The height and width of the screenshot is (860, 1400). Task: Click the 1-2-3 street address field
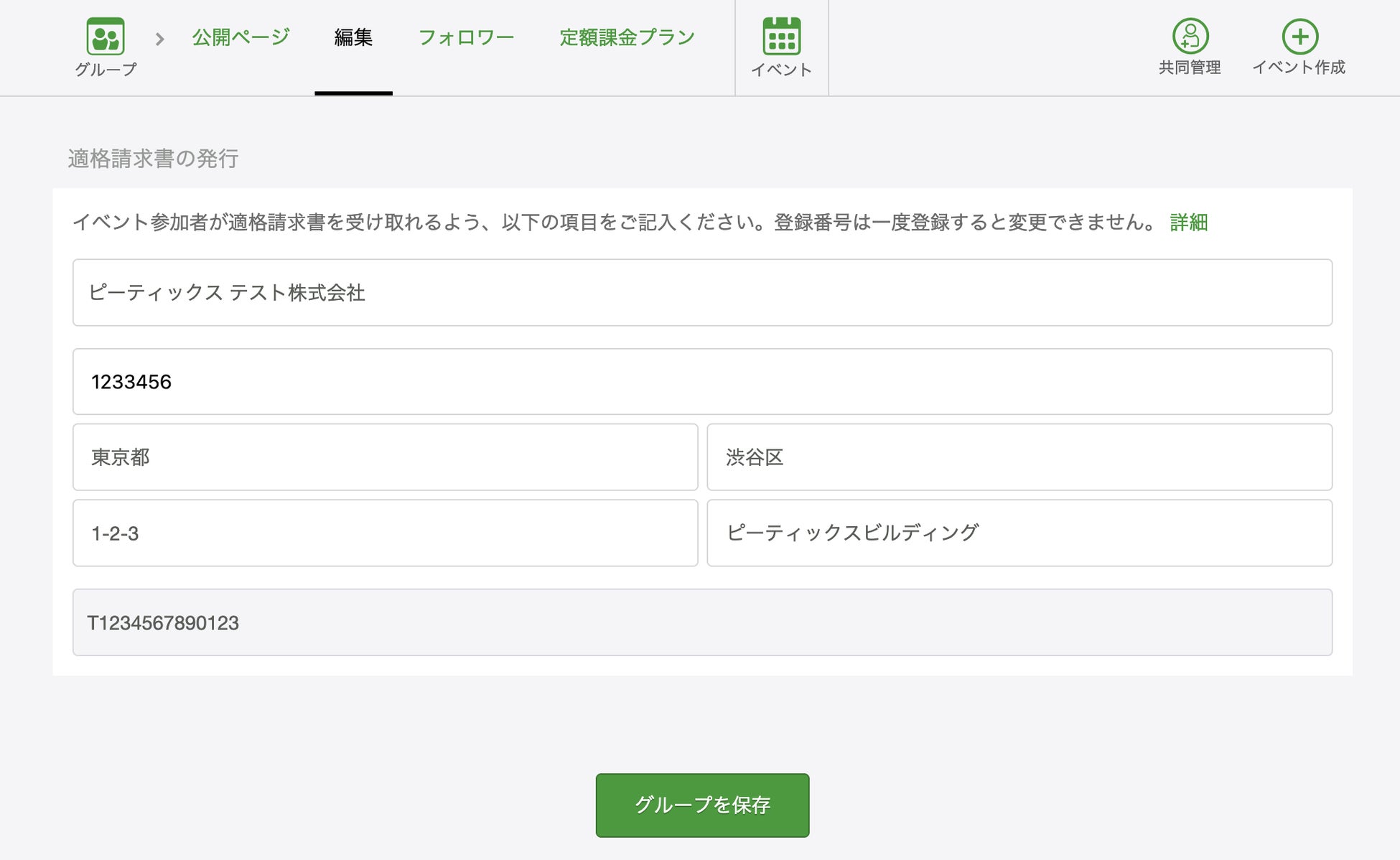[385, 533]
